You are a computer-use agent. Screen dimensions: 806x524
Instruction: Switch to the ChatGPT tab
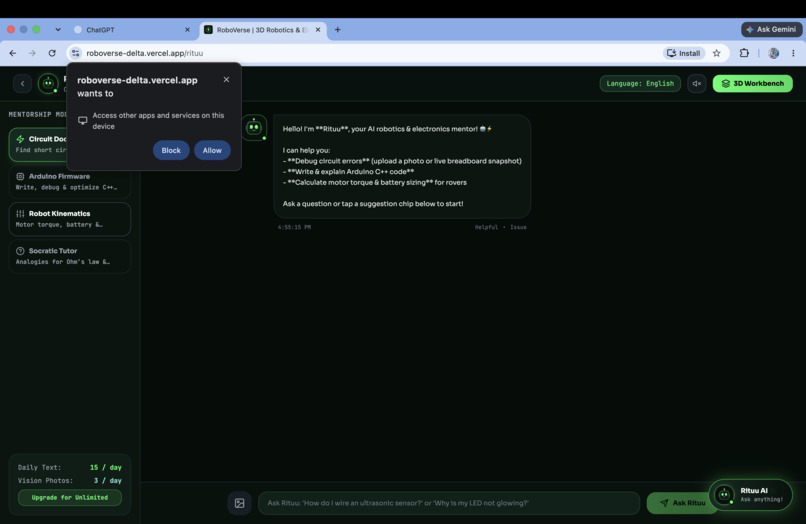(x=131, y=30)
